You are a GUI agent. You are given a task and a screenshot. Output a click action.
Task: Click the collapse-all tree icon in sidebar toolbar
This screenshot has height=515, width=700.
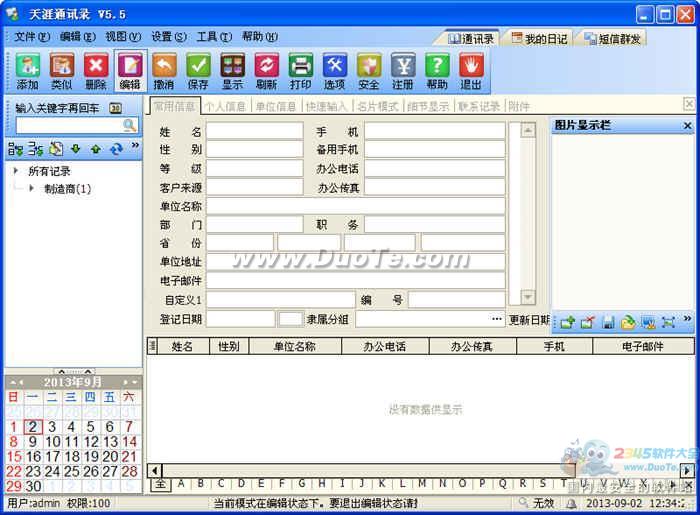point(35,149)
